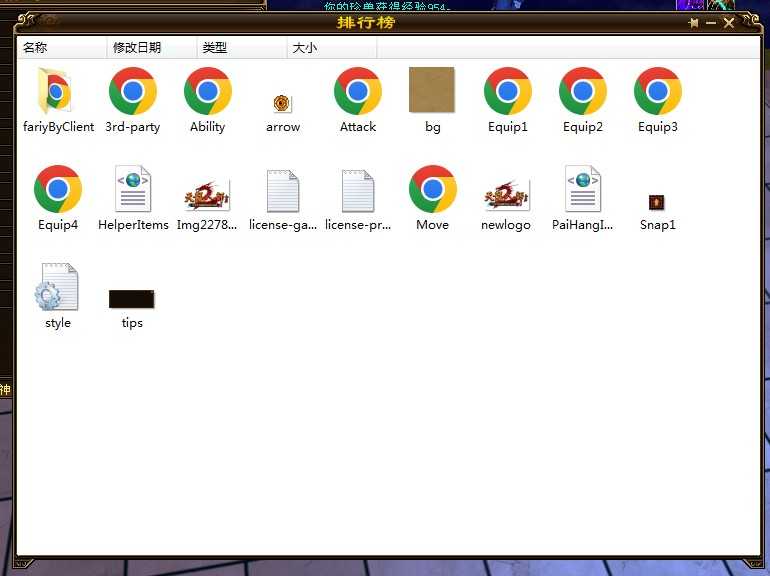Image resolution: width=770 pixels, height=576 pixels.
Task: Click the Equip4 file name label
Action: coord(58,225)
